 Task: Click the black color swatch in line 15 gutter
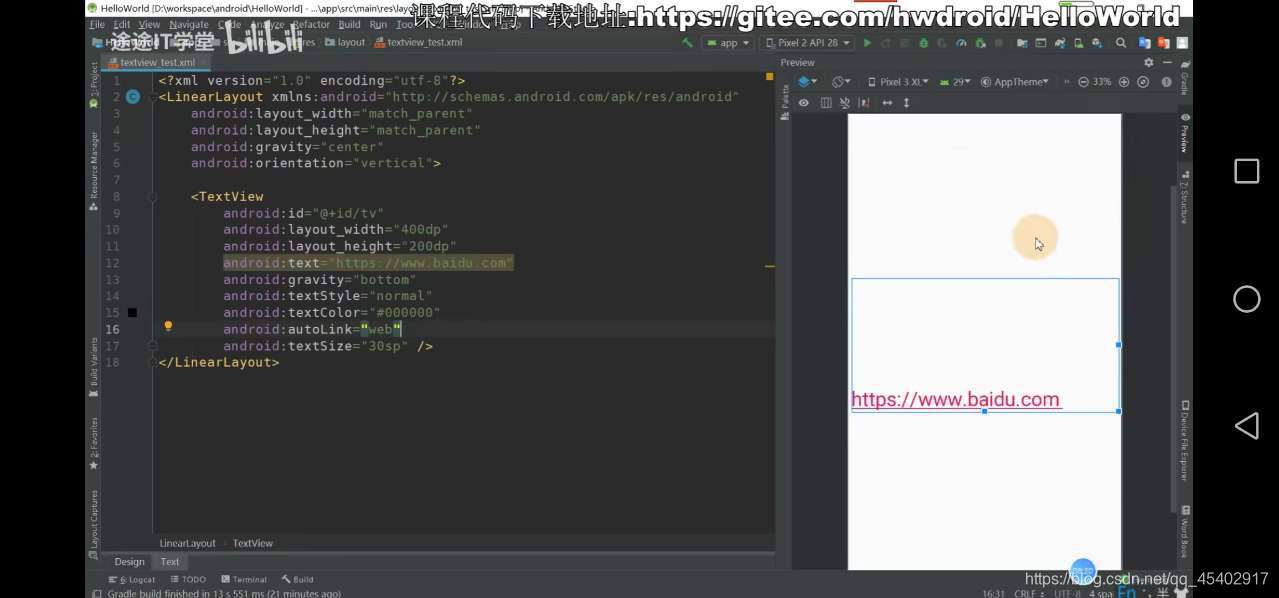(132, 313)
